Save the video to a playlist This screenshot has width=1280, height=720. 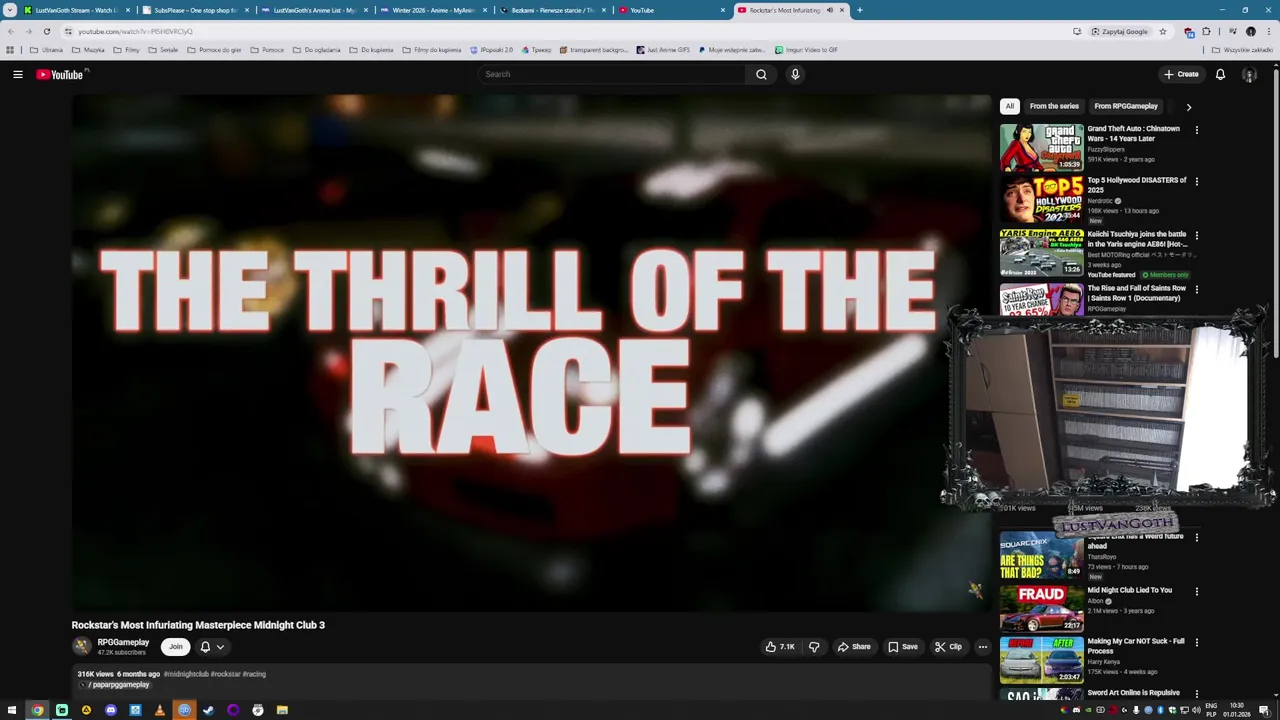click(x=903, y=647)
